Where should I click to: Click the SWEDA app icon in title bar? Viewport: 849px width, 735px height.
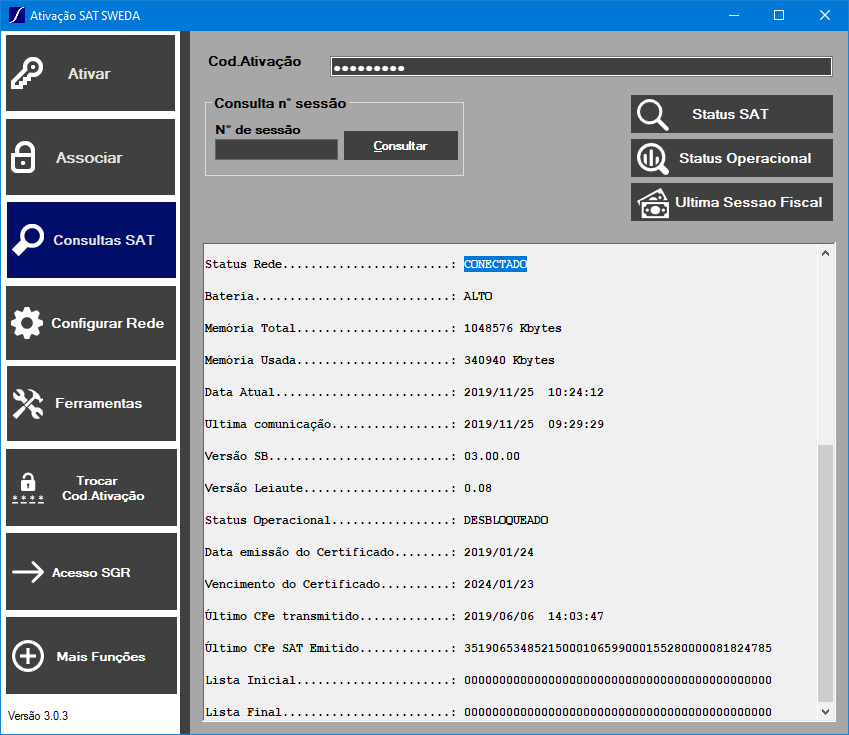(x=17, y=15)
